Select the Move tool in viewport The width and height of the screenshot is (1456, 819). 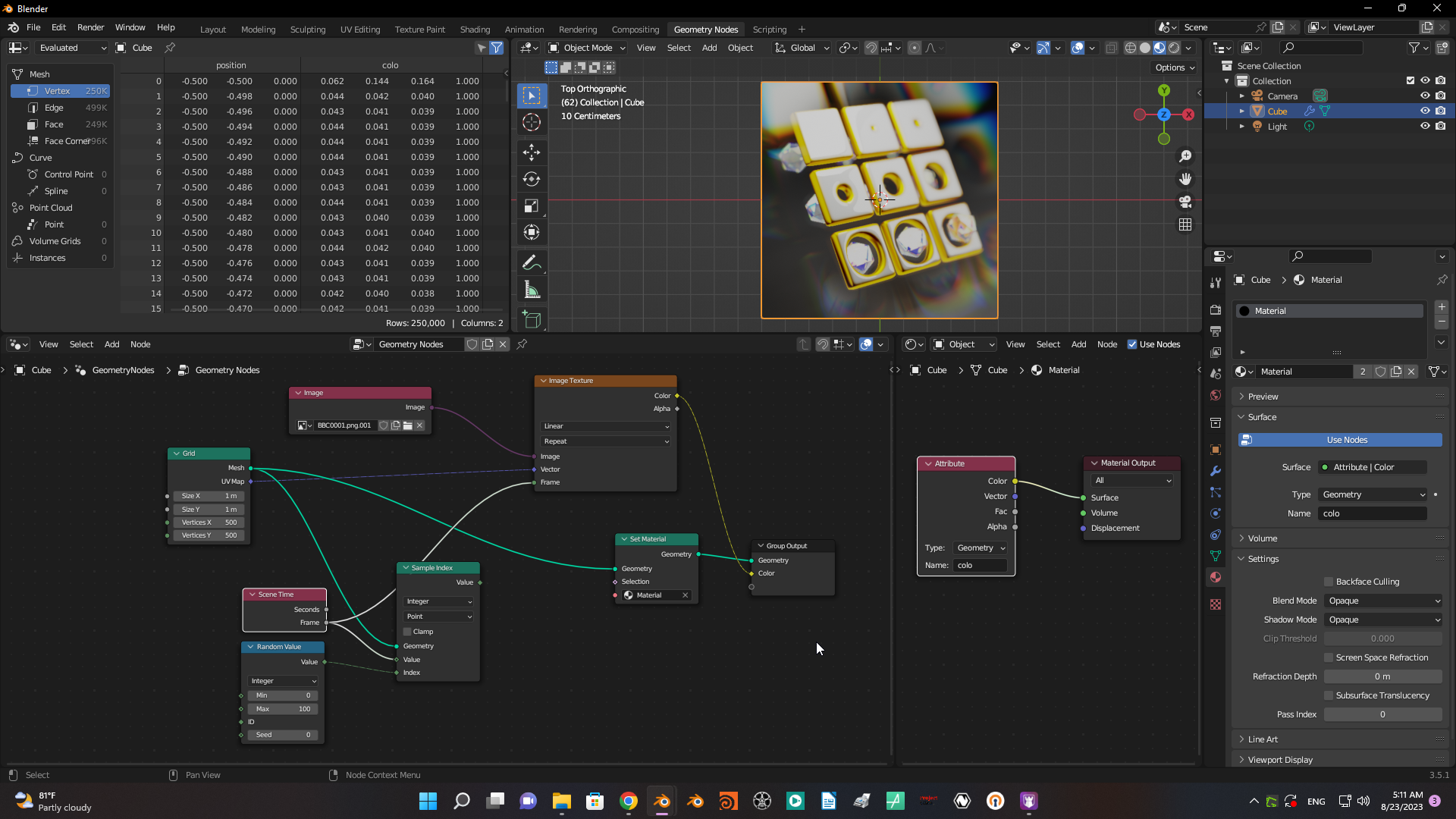(532, 152)
